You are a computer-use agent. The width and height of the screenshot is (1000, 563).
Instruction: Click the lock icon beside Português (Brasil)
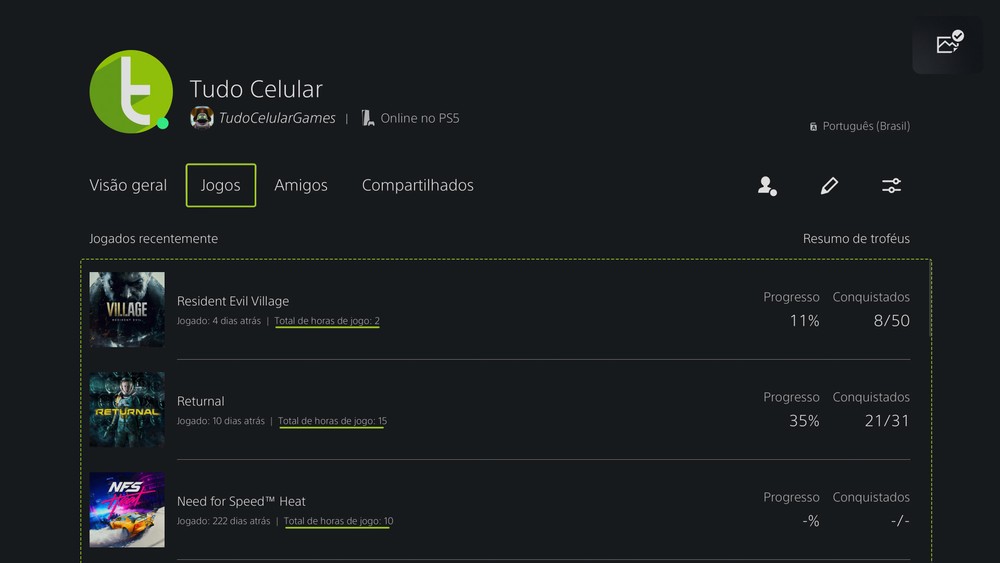(813, 127)
